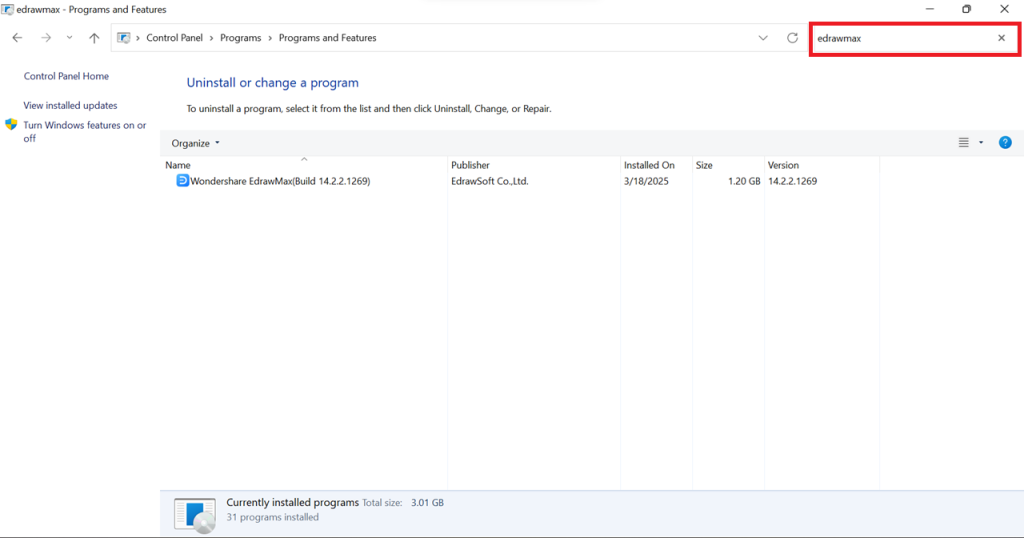Expand chevron after Programs breadcrumb

coord(270,38)
